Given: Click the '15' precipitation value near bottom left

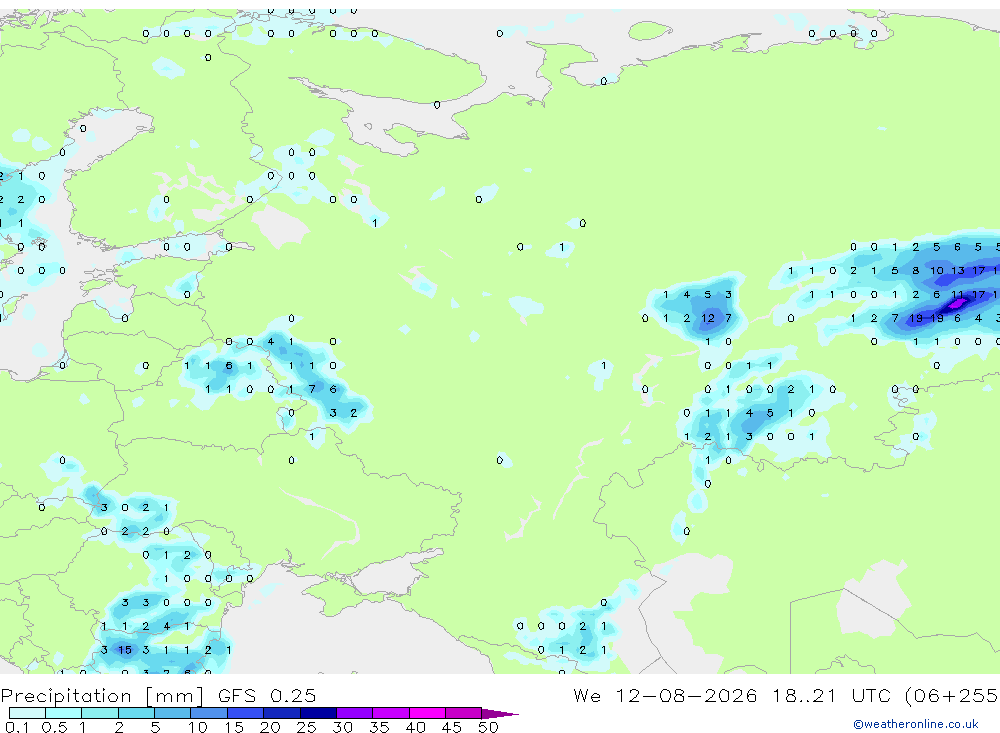Looking at the screenshot, I should (125, 649).
